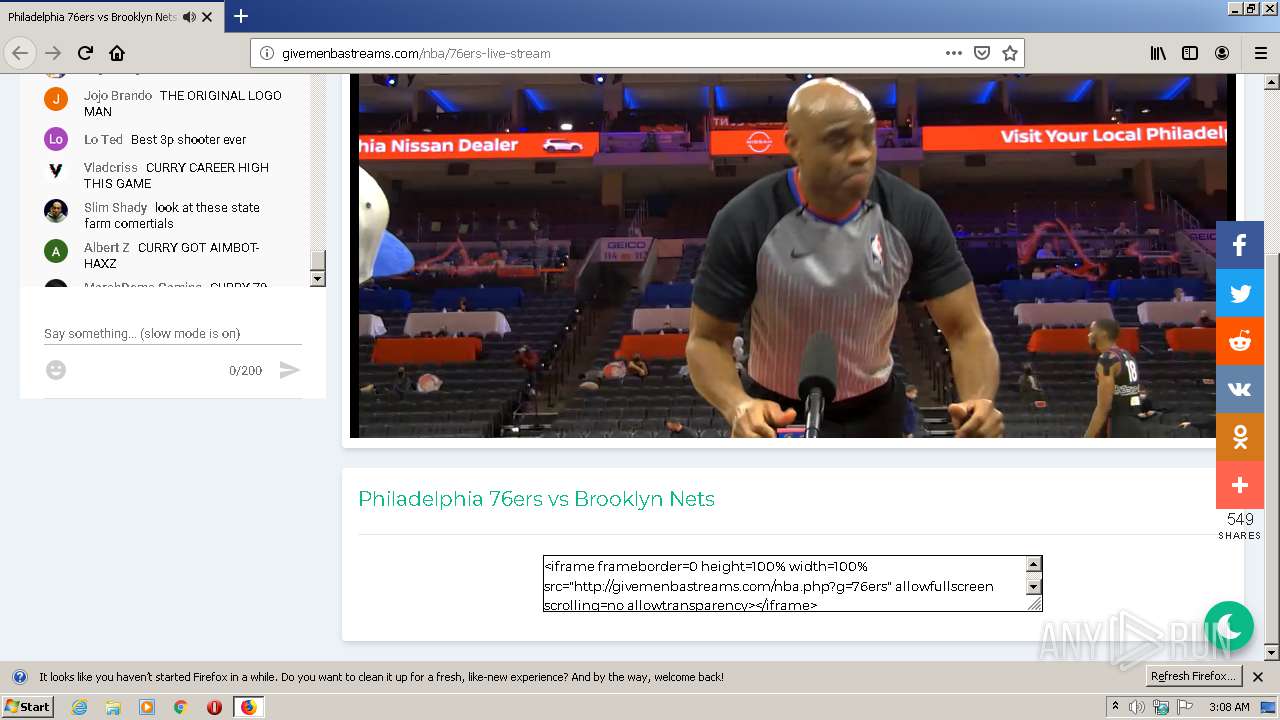Image resolution: width=1280 pixels, height=720 pixels.
Task: Open a new browser tab
Action: pyautogui.click(x=240, y=17)
